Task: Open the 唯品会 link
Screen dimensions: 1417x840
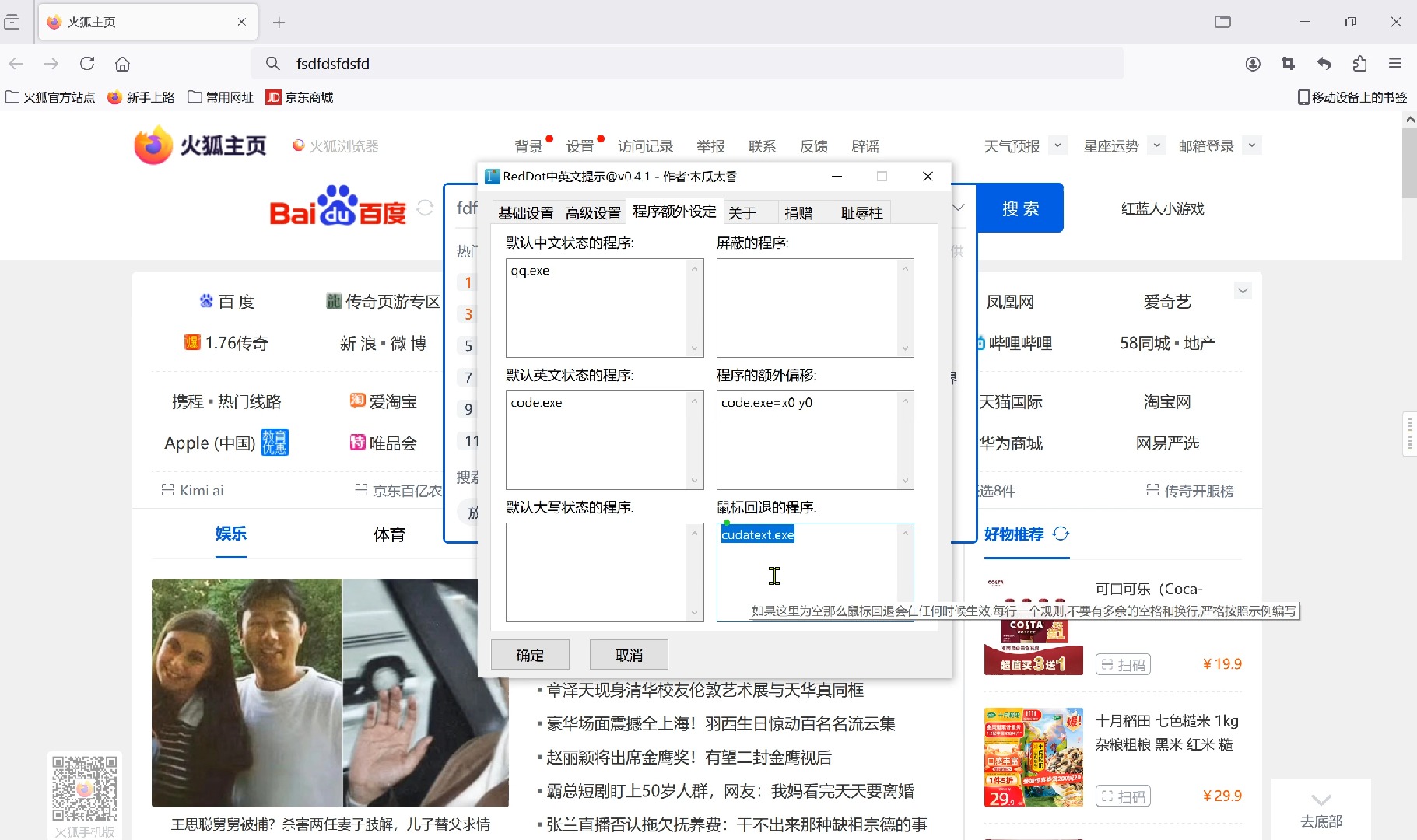Action: (384, 443)
